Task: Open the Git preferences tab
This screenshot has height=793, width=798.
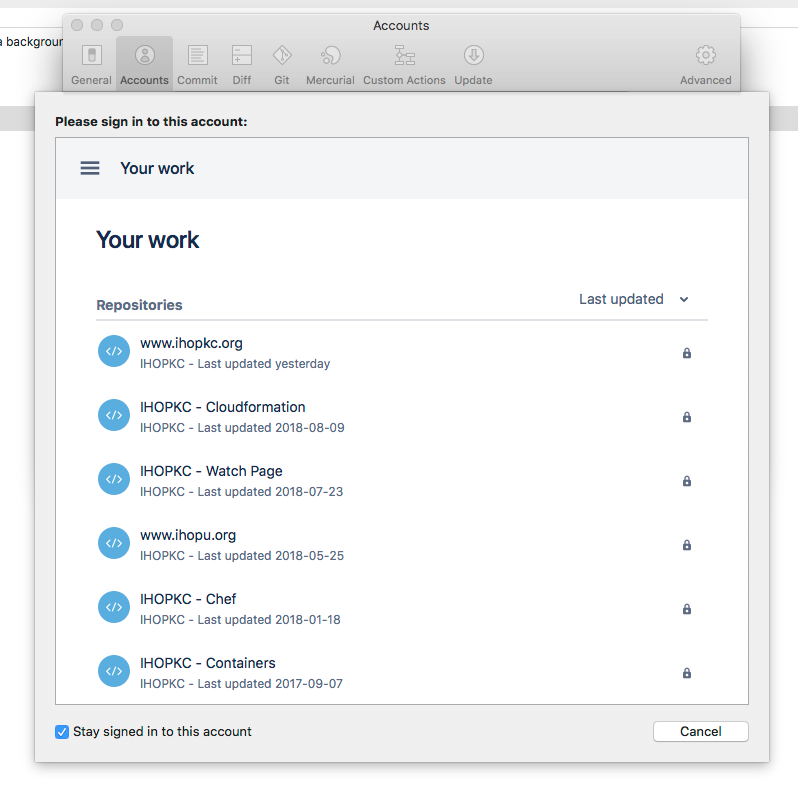Action: point(282,65)
